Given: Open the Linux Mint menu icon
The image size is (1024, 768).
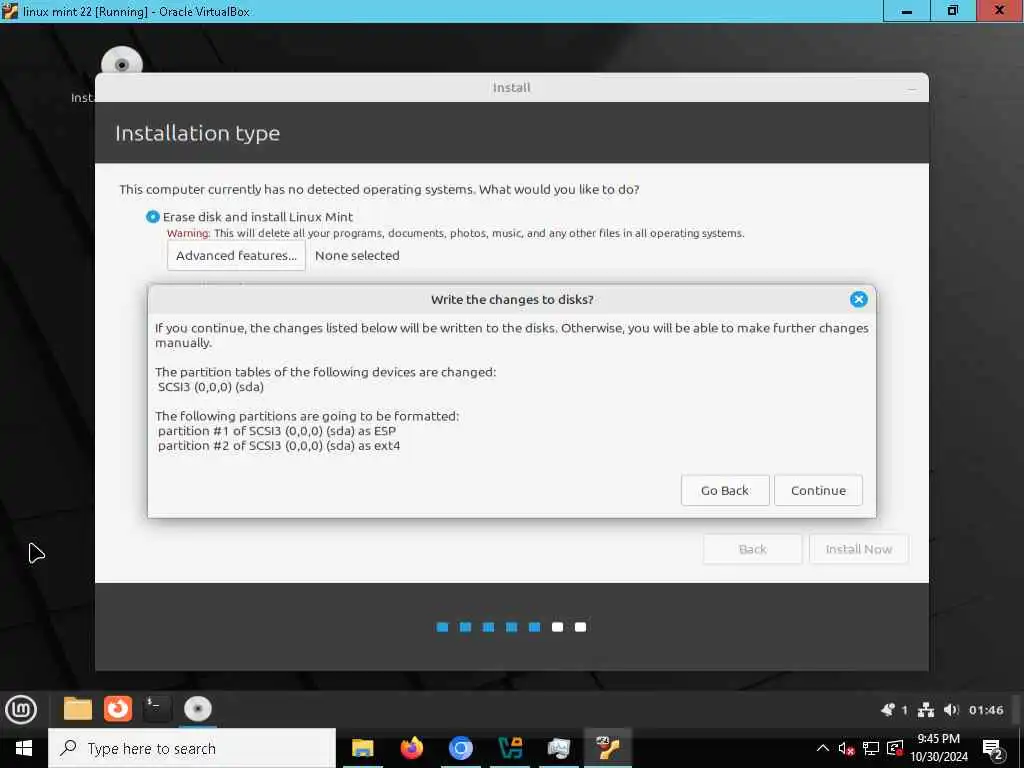Looking at the screenshot, I should coord(21,709).
